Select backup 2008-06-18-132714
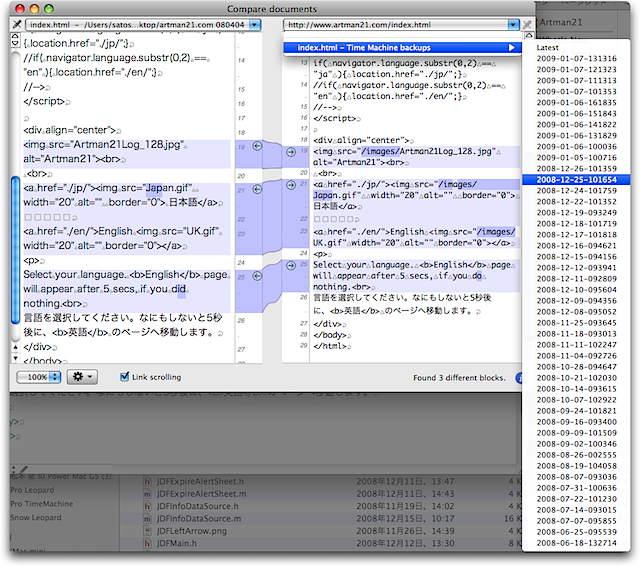The image size is (640, 567). pos(576,543)
